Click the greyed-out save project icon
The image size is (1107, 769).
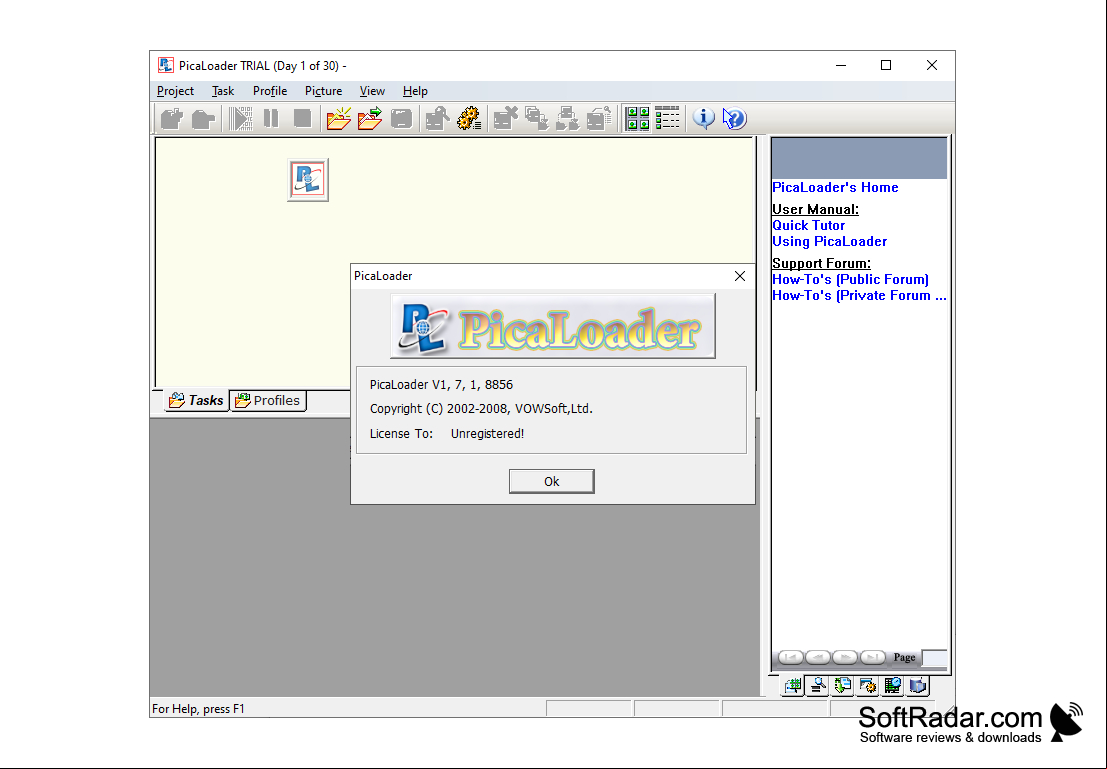[x=401, y=119]
